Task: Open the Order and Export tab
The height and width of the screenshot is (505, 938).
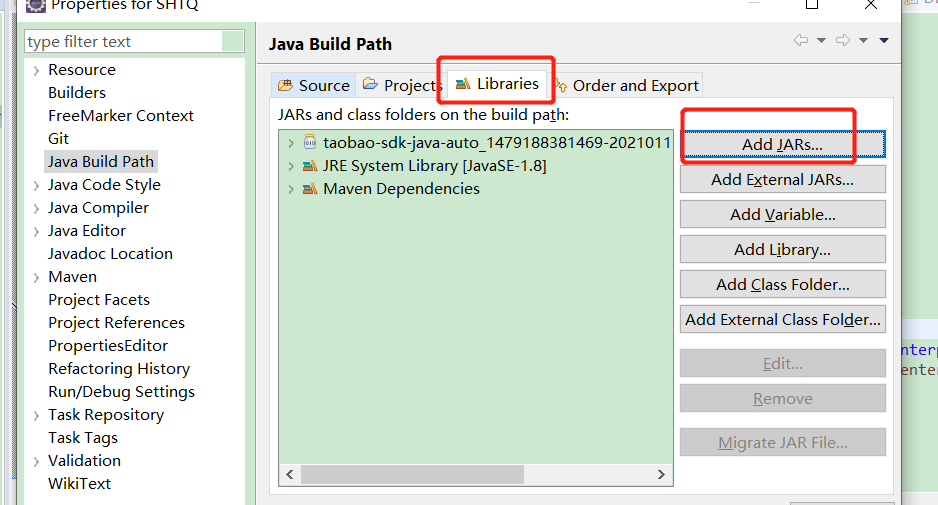Action: pyautogui.click(x=626, y=86)
